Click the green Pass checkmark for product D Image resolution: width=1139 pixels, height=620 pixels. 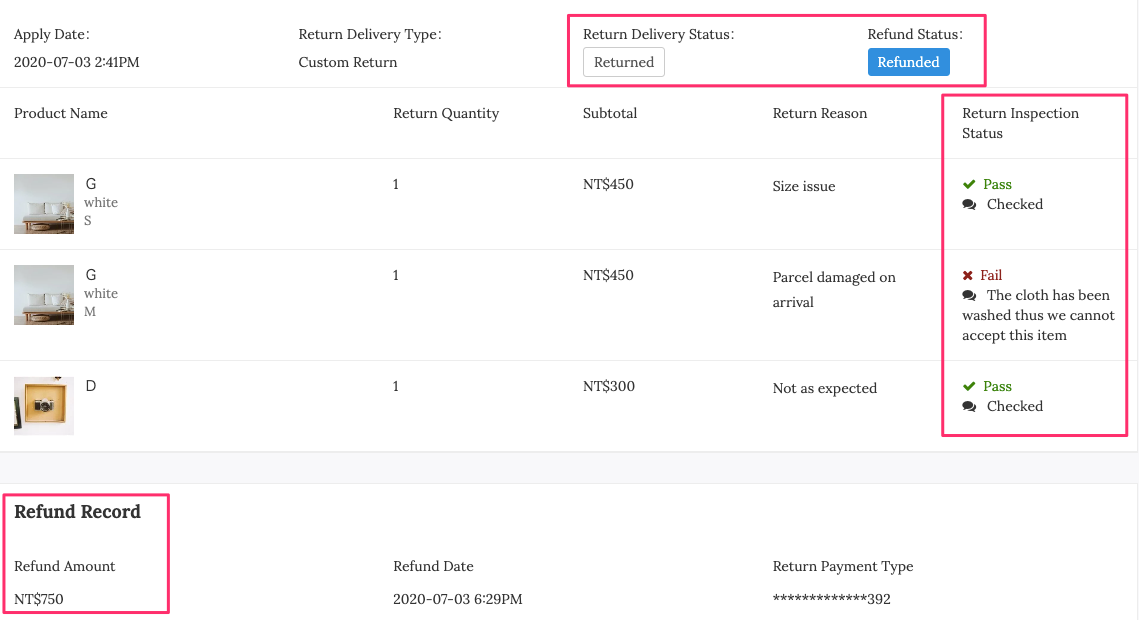coord(968,386)
